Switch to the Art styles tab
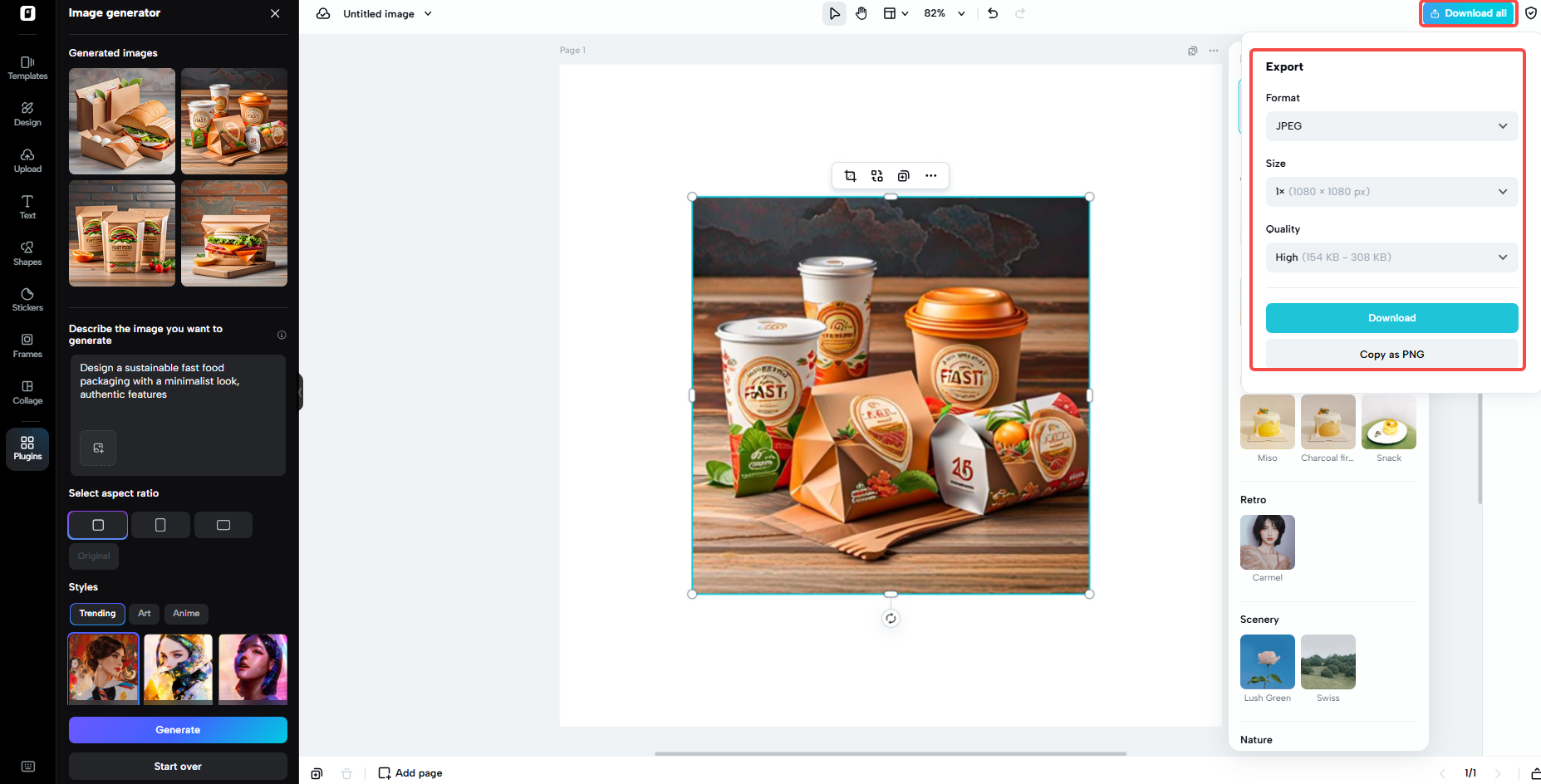The image size is (1541, 784). point(143,614)
